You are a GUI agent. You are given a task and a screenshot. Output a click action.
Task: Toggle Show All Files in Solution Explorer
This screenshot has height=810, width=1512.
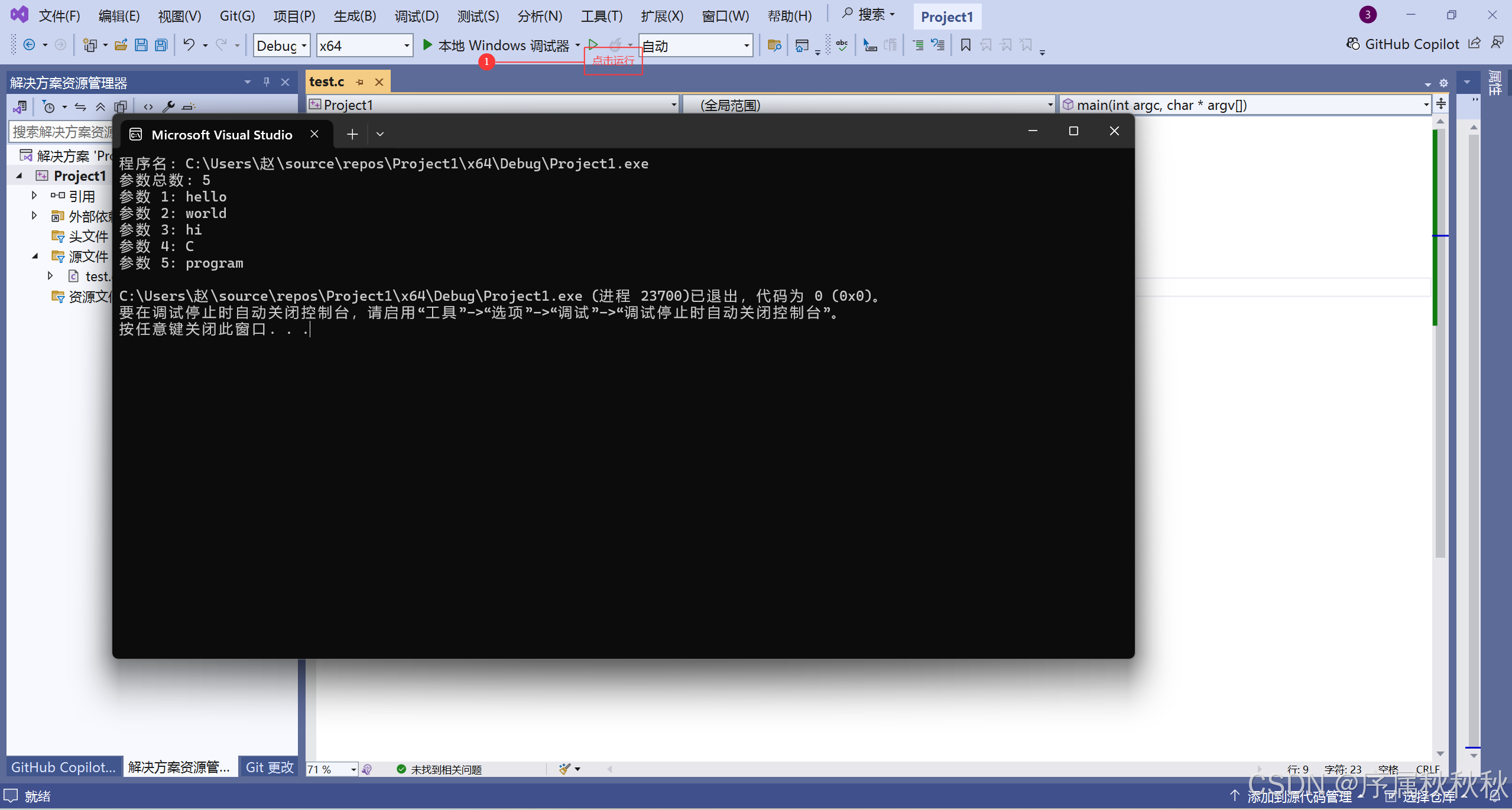[x=121, y=106]
